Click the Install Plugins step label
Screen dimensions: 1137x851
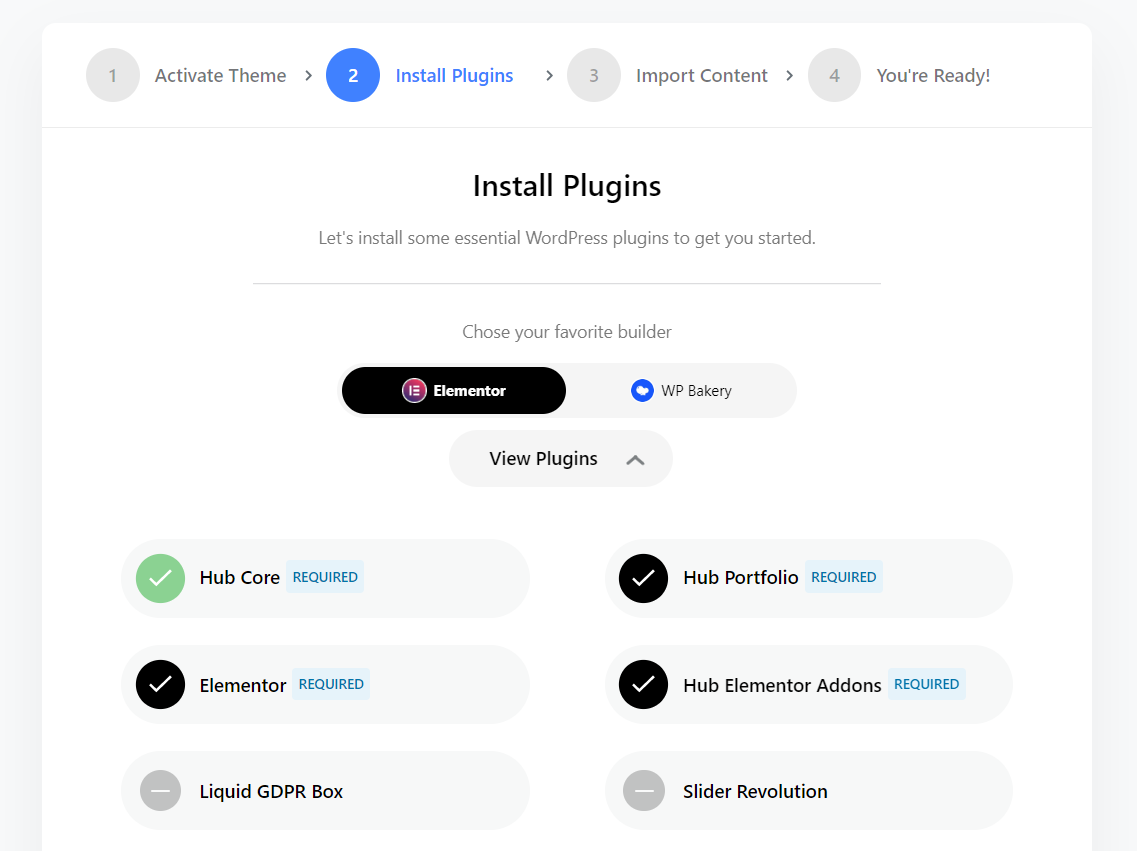pos(454,76)
